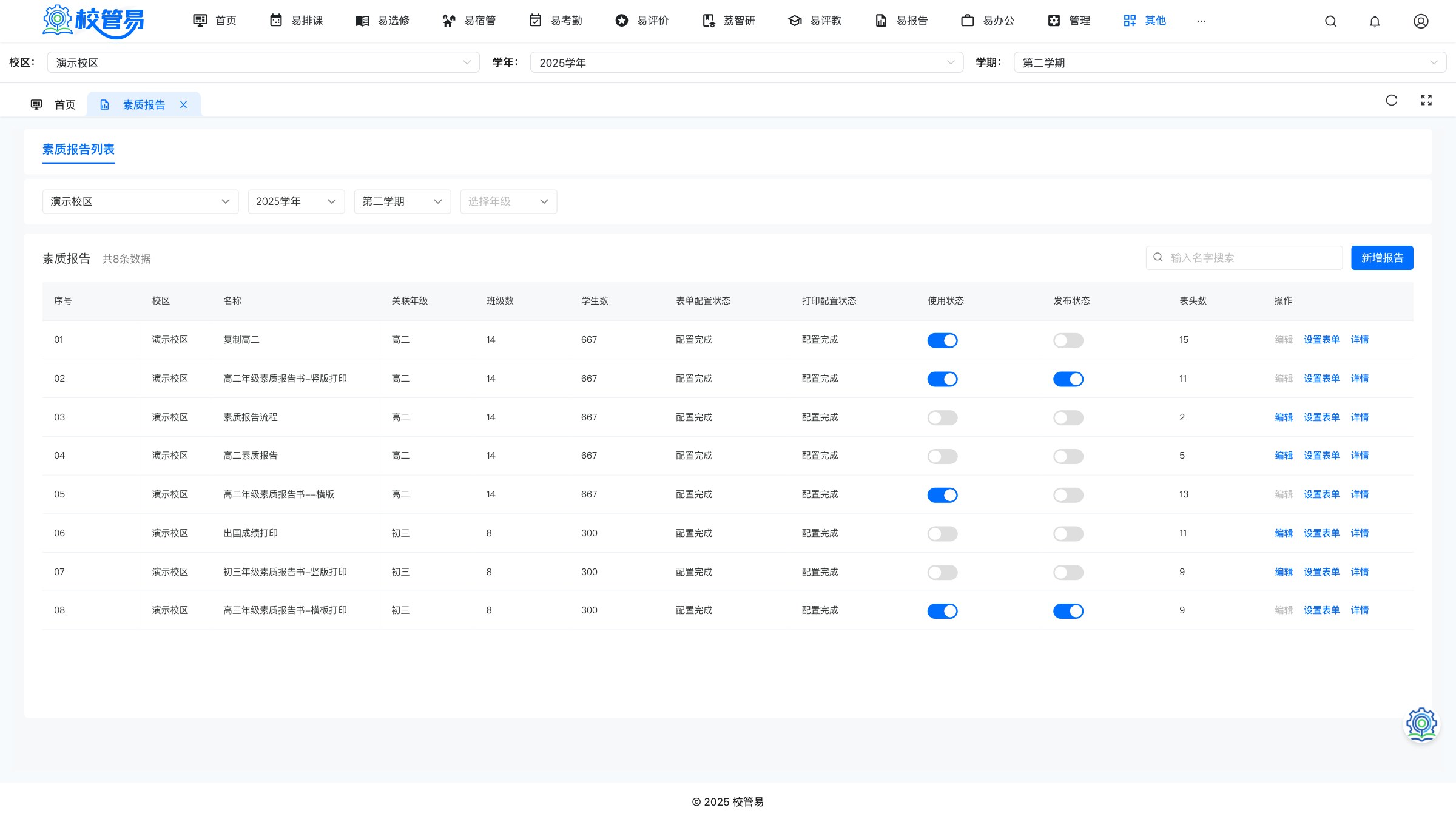Screen dimensions: 1456x819
Task: Open 详情 for 高二素质报告
Action: click(x=1360, y=456)
